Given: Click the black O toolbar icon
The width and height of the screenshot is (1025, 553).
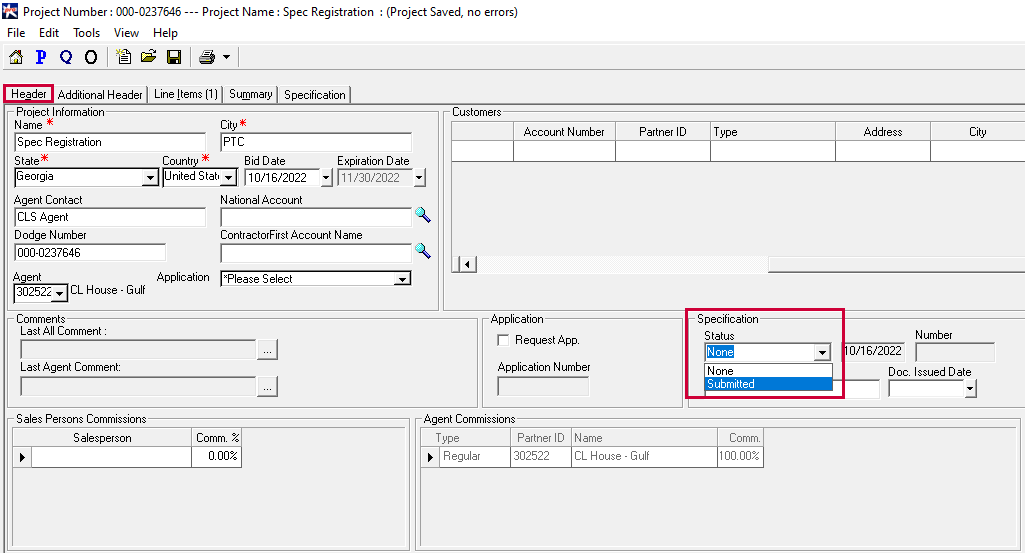Looking at the screenshot, I should (x=91, y=57).
